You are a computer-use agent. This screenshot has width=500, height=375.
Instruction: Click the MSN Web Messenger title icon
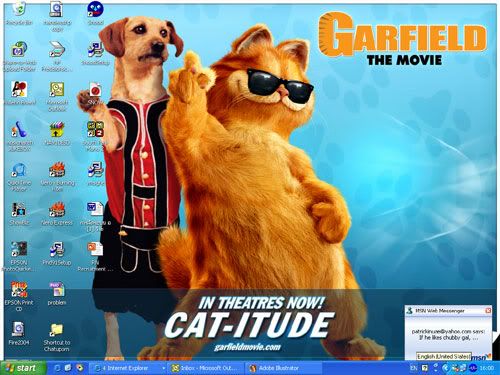pyautogui.click(x=410, y=311)
